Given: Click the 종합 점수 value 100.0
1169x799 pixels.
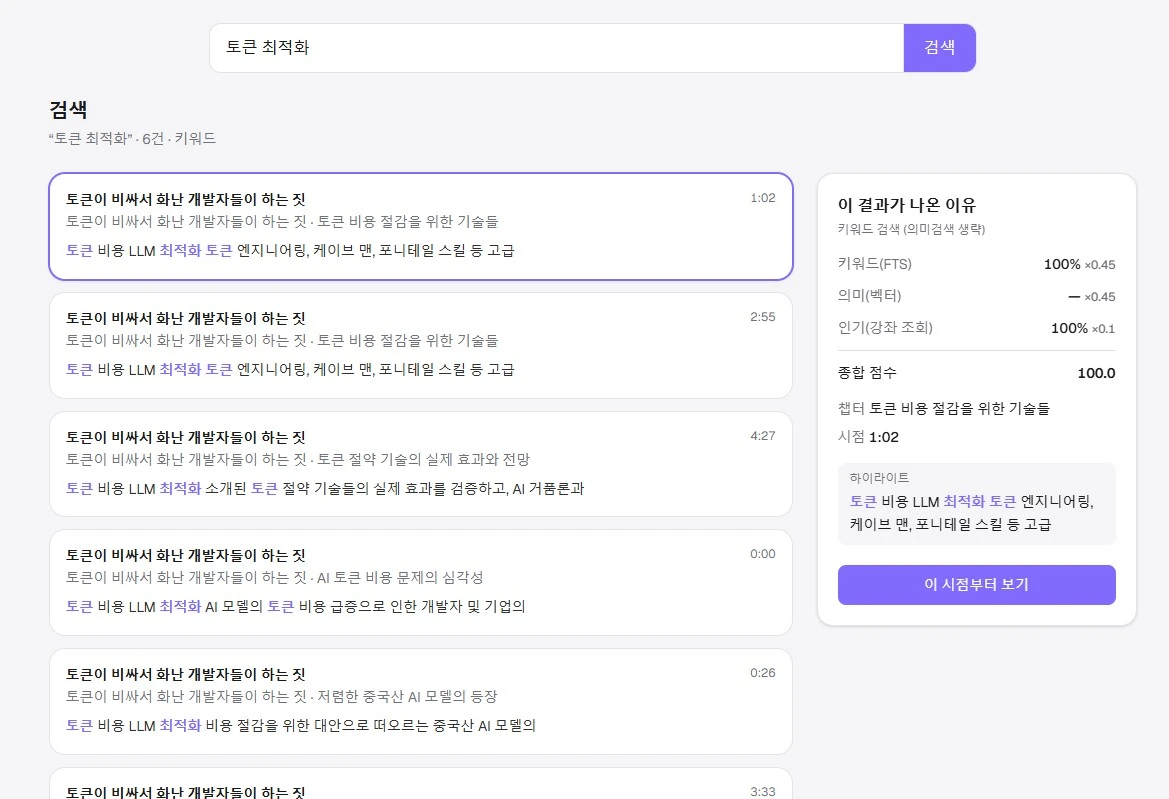Looking at the screenshot, I should (1096, 373).
